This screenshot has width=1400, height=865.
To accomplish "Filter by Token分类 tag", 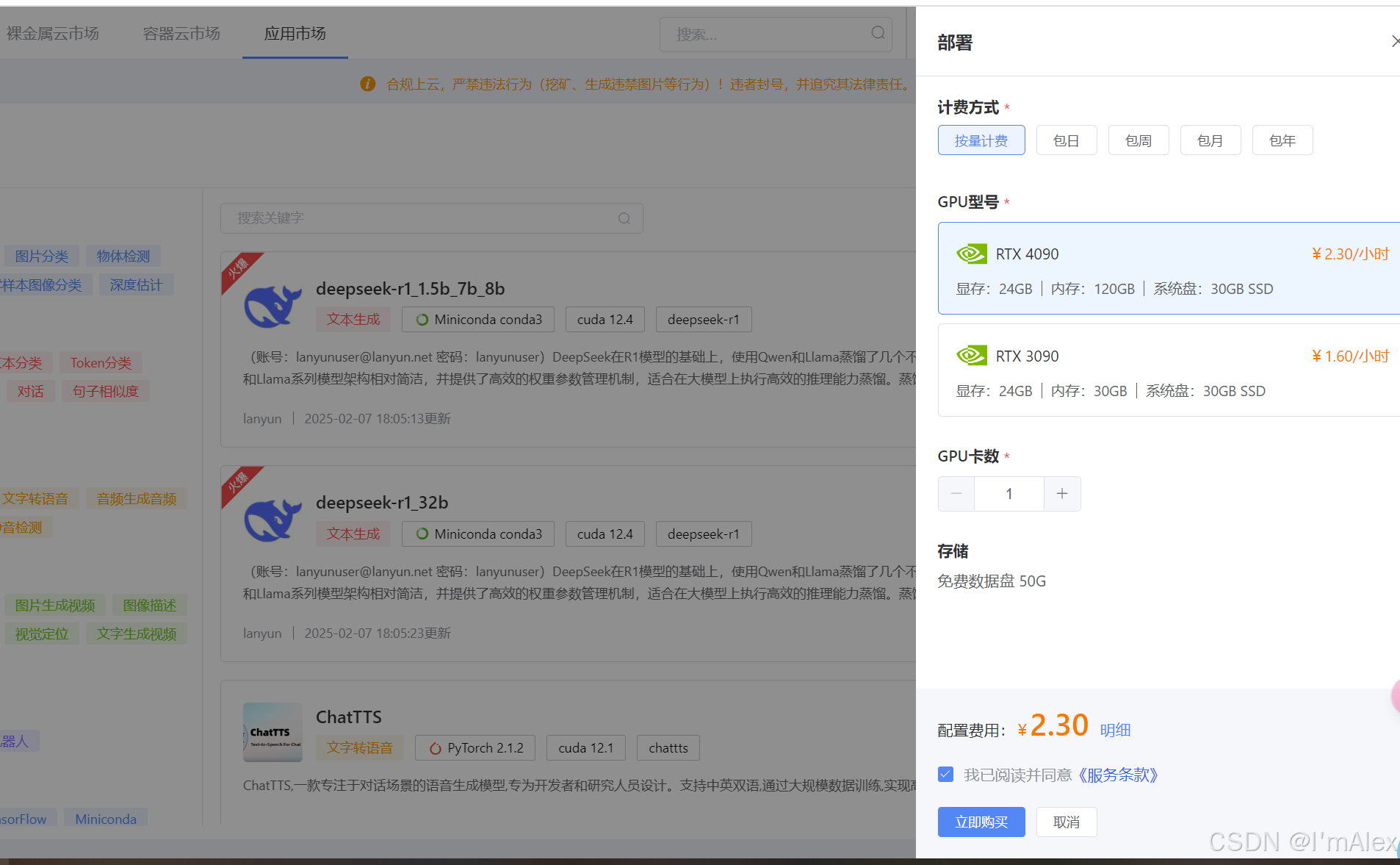I will coord(101,362).
